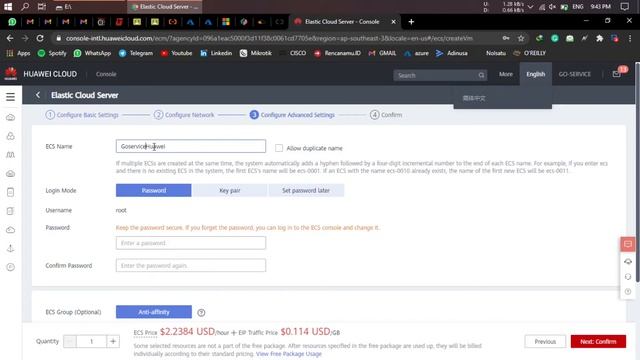The image size is (640, 360).
Task: Open the English language dropdown
Action: coord(536,74)
